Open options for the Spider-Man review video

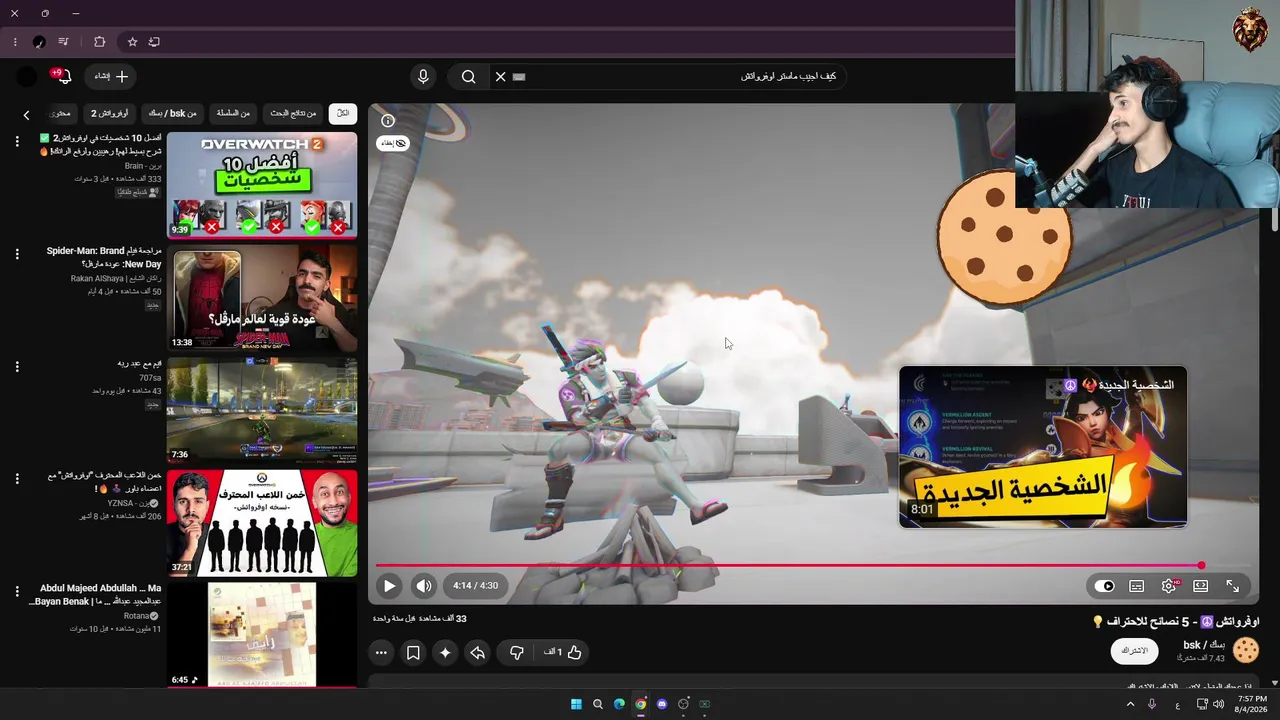17,254
